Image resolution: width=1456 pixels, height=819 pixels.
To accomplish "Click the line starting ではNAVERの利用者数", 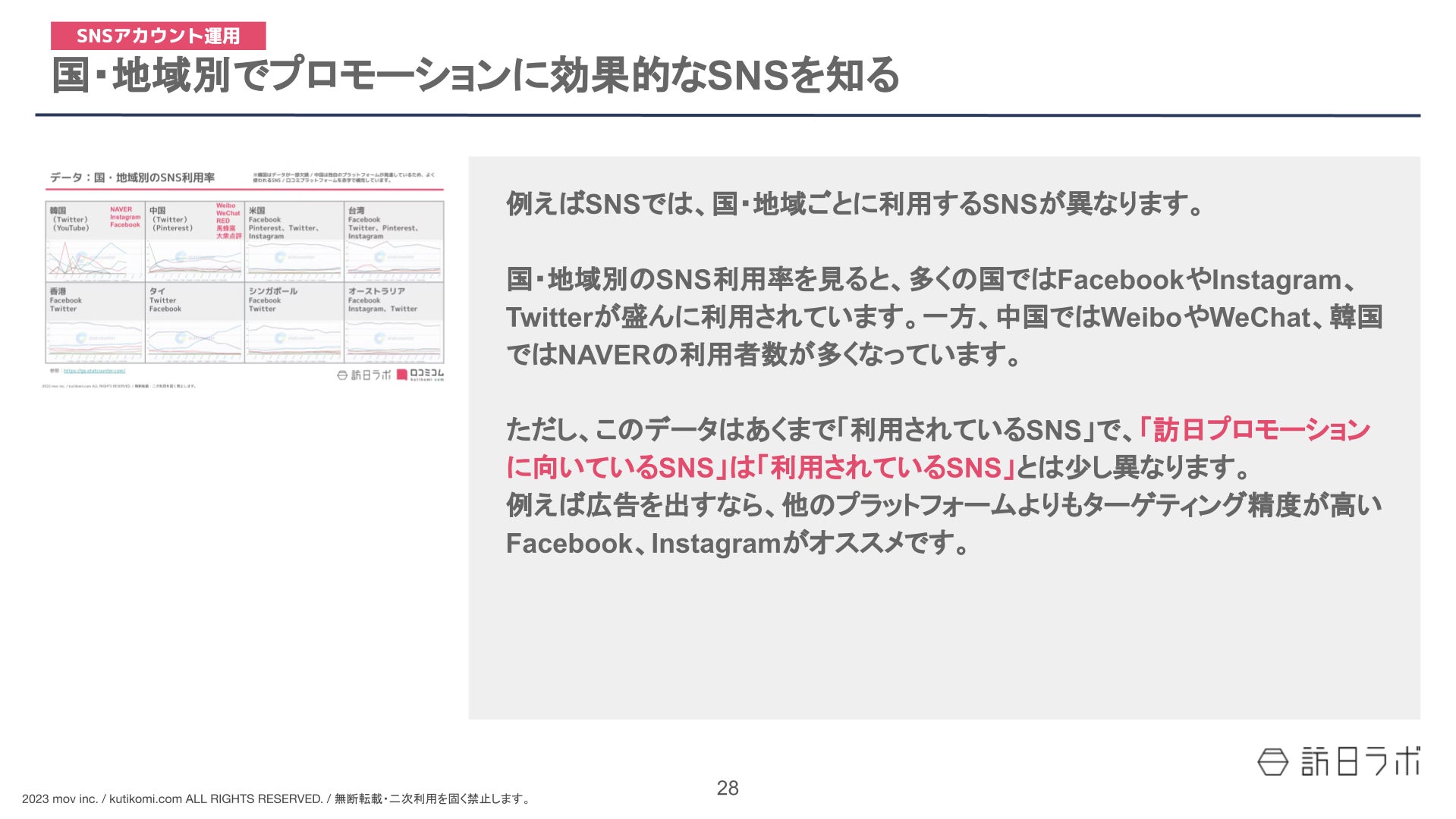I will (x=765, y=354).
